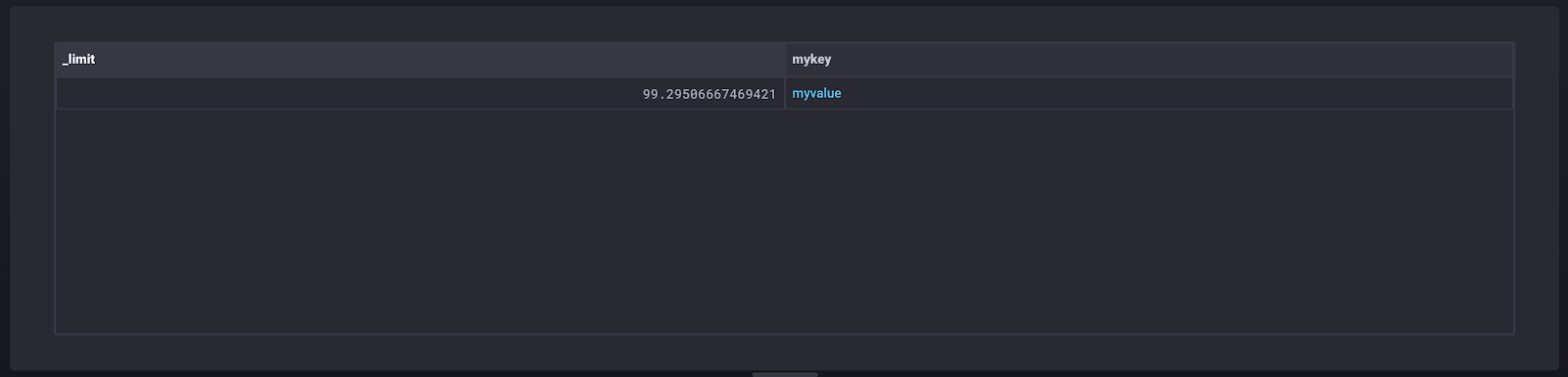Click the divider between _limit and mykey headers
This screenshot has width=1568, height=377.
point(785,60)
